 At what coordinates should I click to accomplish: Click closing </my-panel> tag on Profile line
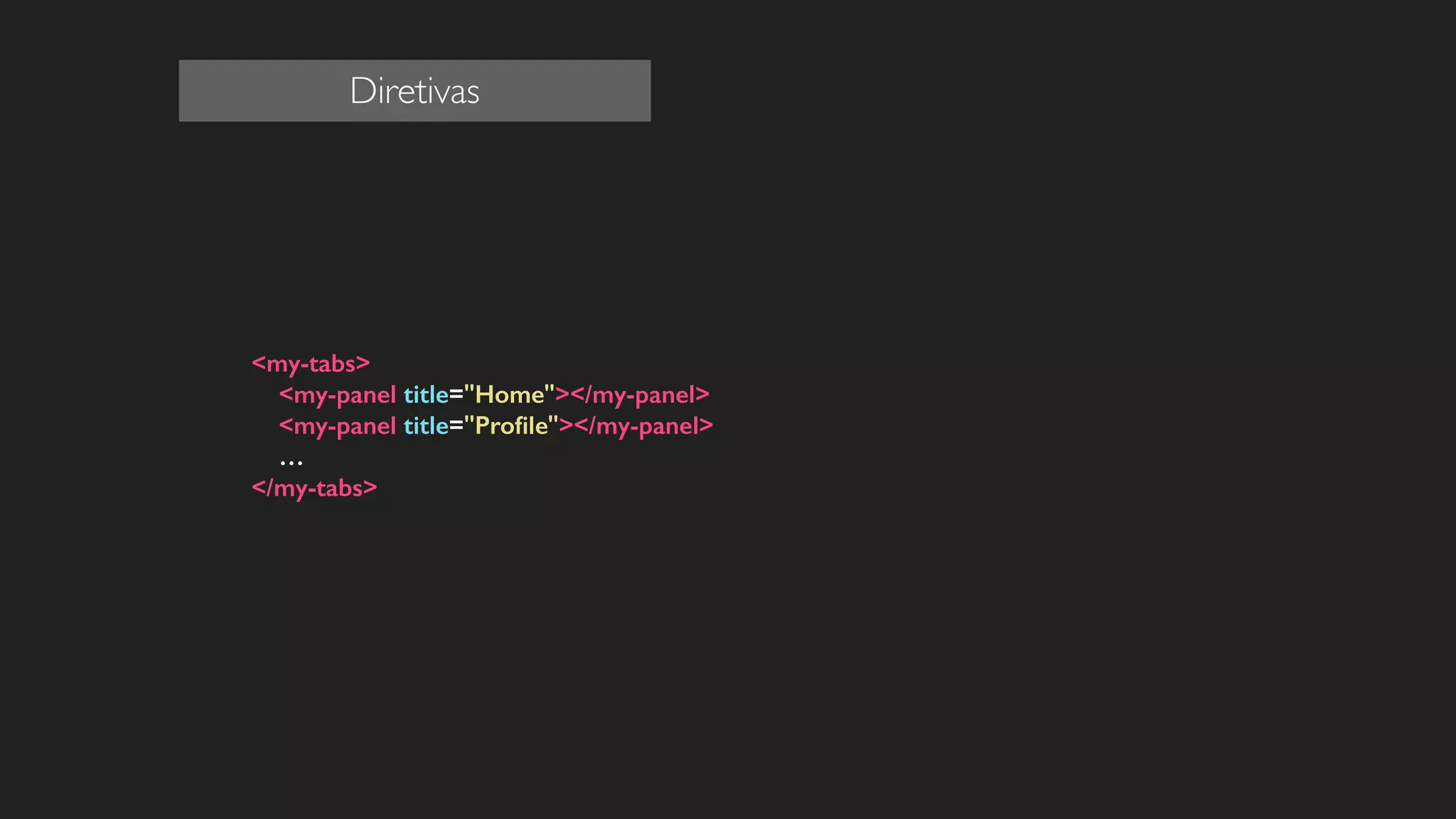pyautogui.click(x=643, y=426)
